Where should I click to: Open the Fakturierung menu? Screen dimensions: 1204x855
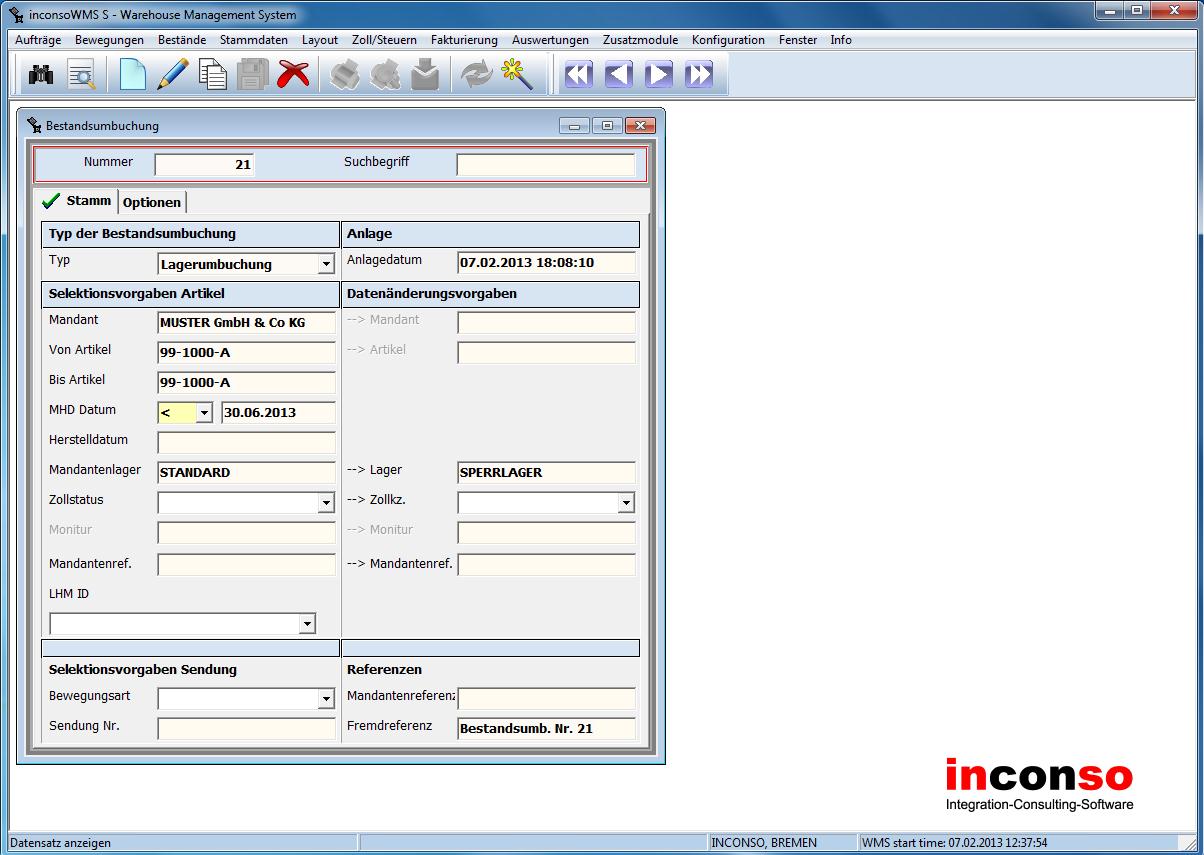pyautogui.click(x=464, y=40)
